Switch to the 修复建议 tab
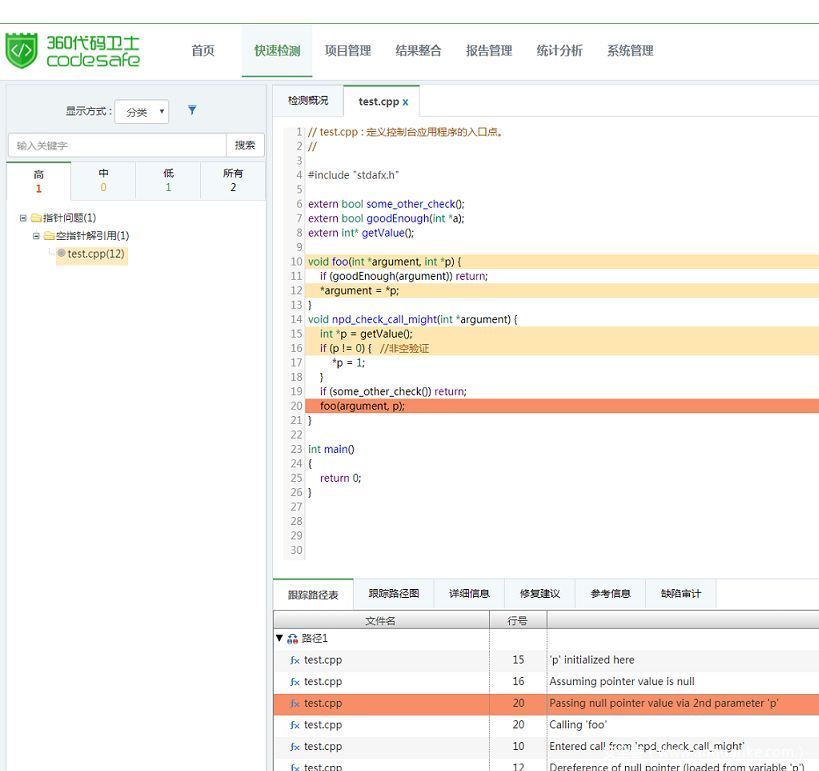 (x=540, y=593)
